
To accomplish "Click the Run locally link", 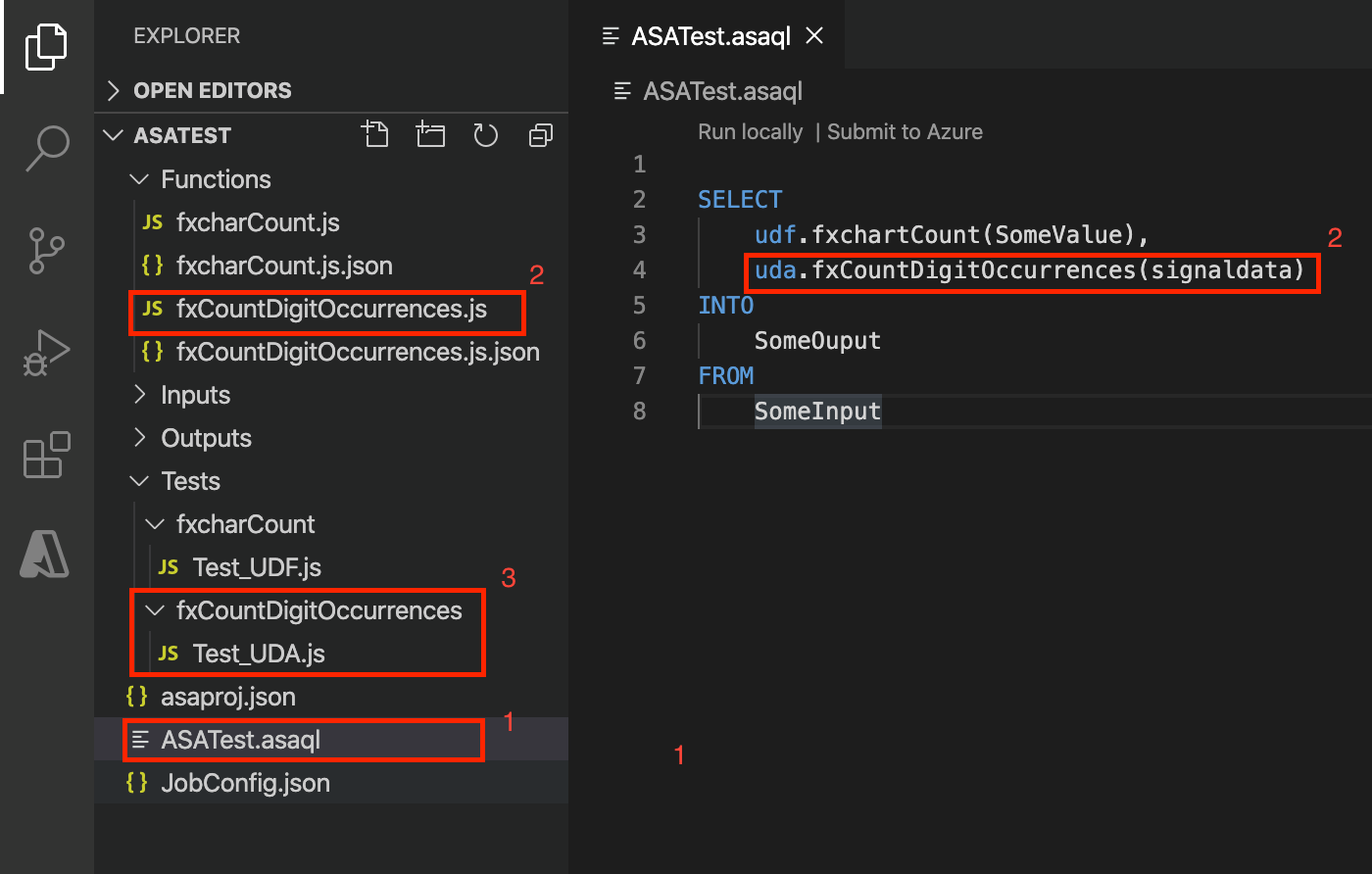I will point(750,132).
